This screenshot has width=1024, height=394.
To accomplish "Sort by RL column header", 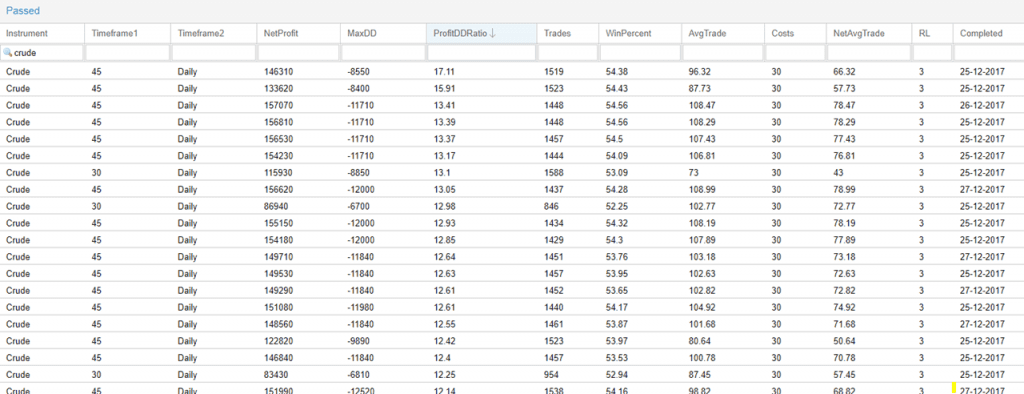I will 932,33.
